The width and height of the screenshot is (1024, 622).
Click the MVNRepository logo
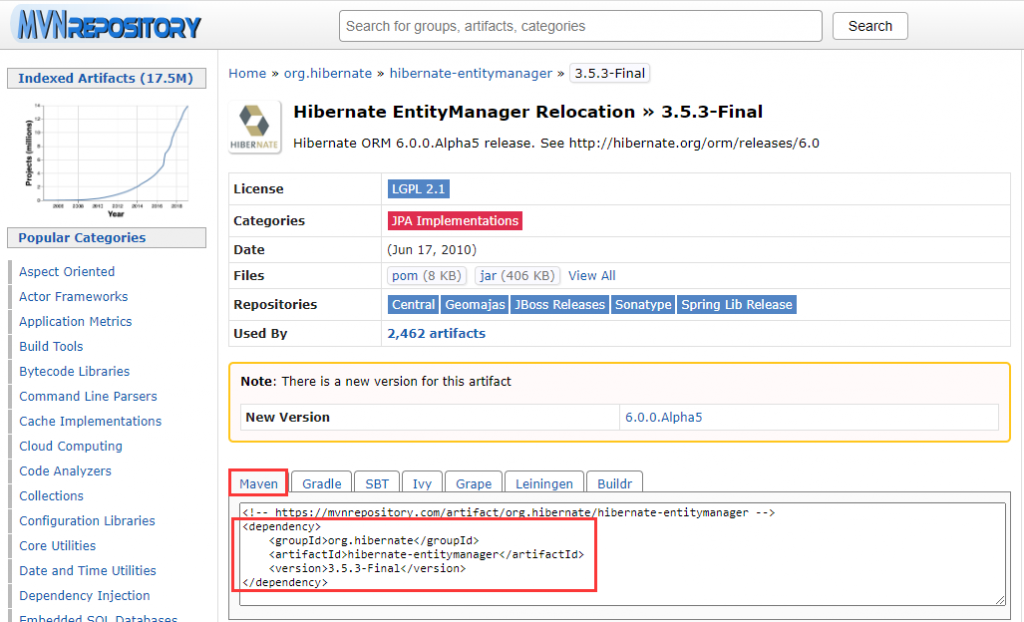click(108, 24)
